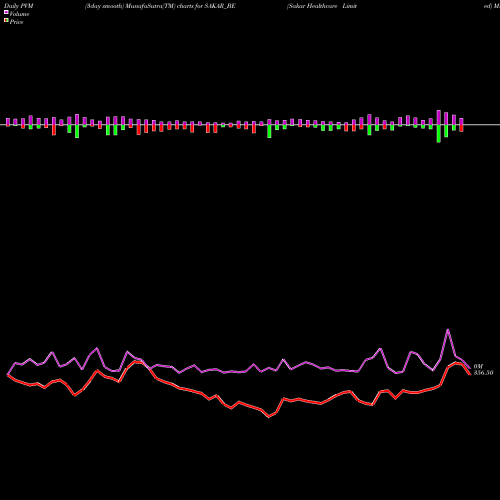
Task: Click the 'Price' legend label
Action: pos(16,22)
